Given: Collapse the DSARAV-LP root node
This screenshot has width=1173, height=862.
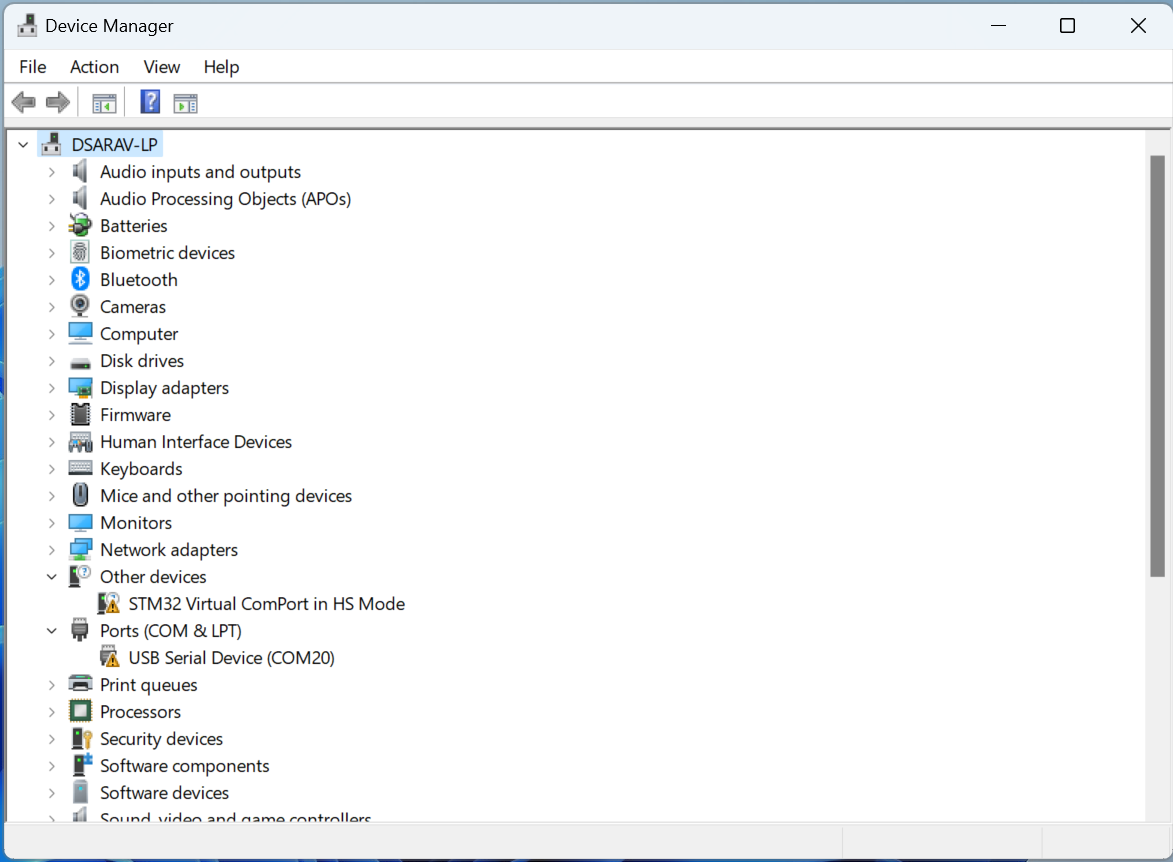Looking at the screenshot, I should click(x=22, y=143).
